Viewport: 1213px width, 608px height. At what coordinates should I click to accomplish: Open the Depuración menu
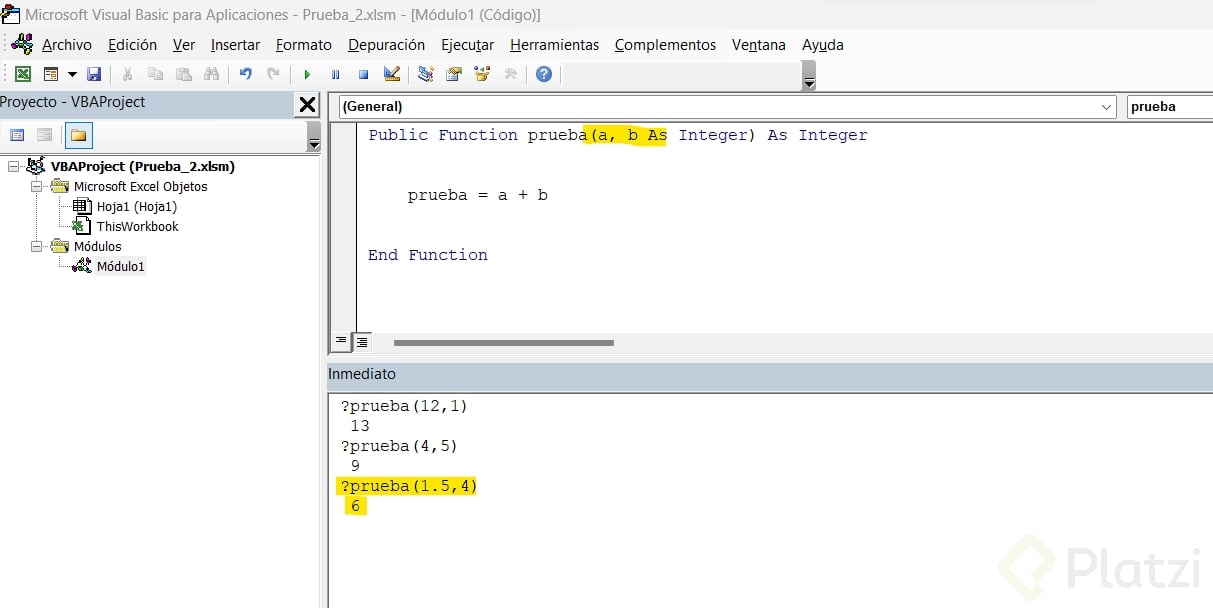coord(386,45)
